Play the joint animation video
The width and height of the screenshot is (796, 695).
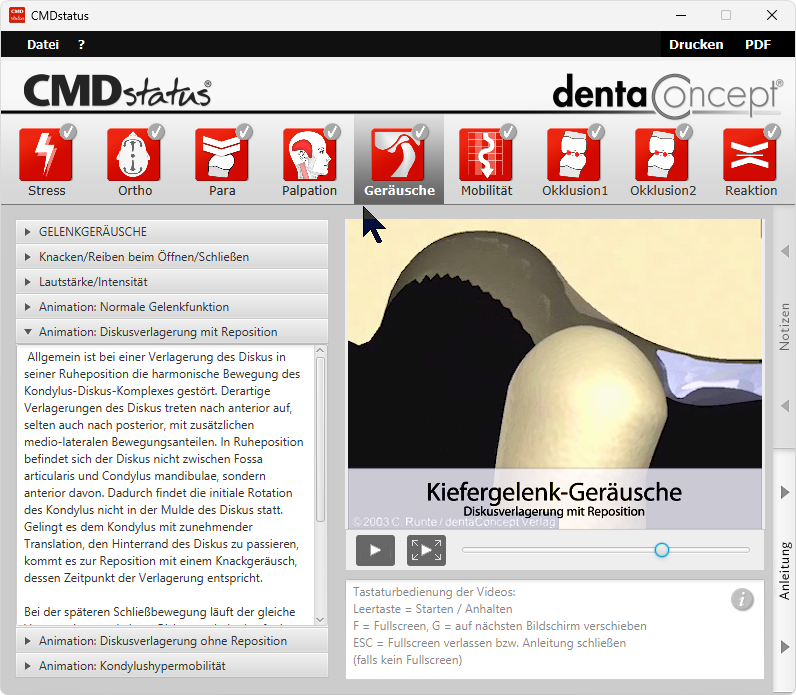375,550
